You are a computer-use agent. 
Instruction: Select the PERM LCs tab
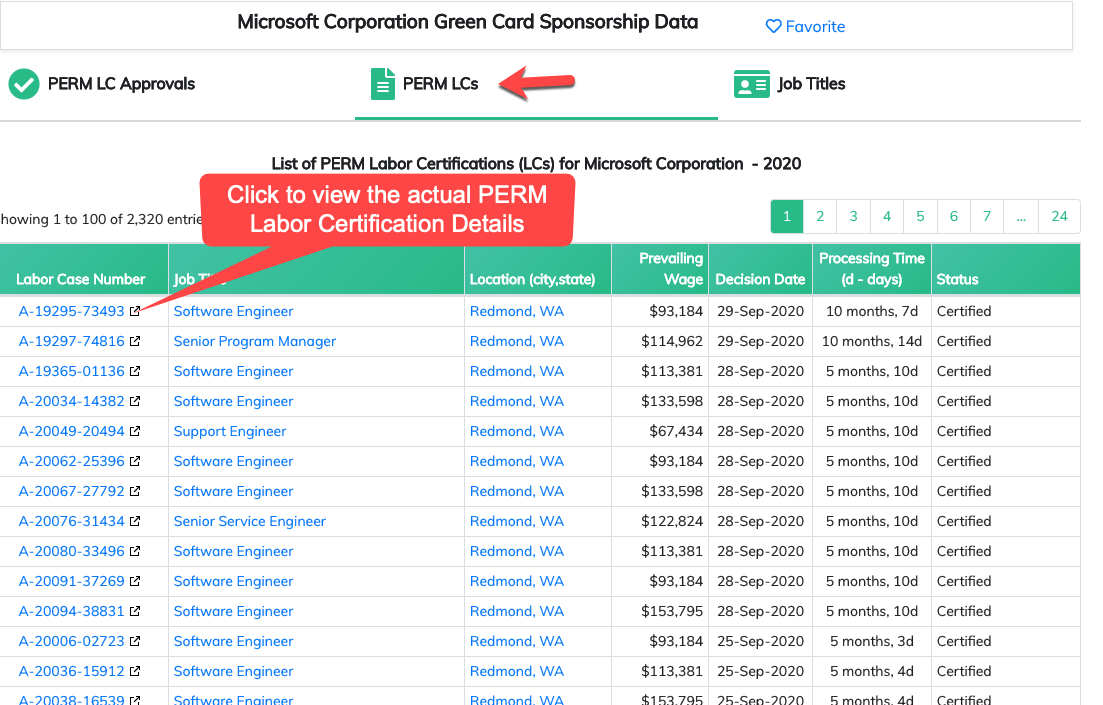tap(425, 84)
